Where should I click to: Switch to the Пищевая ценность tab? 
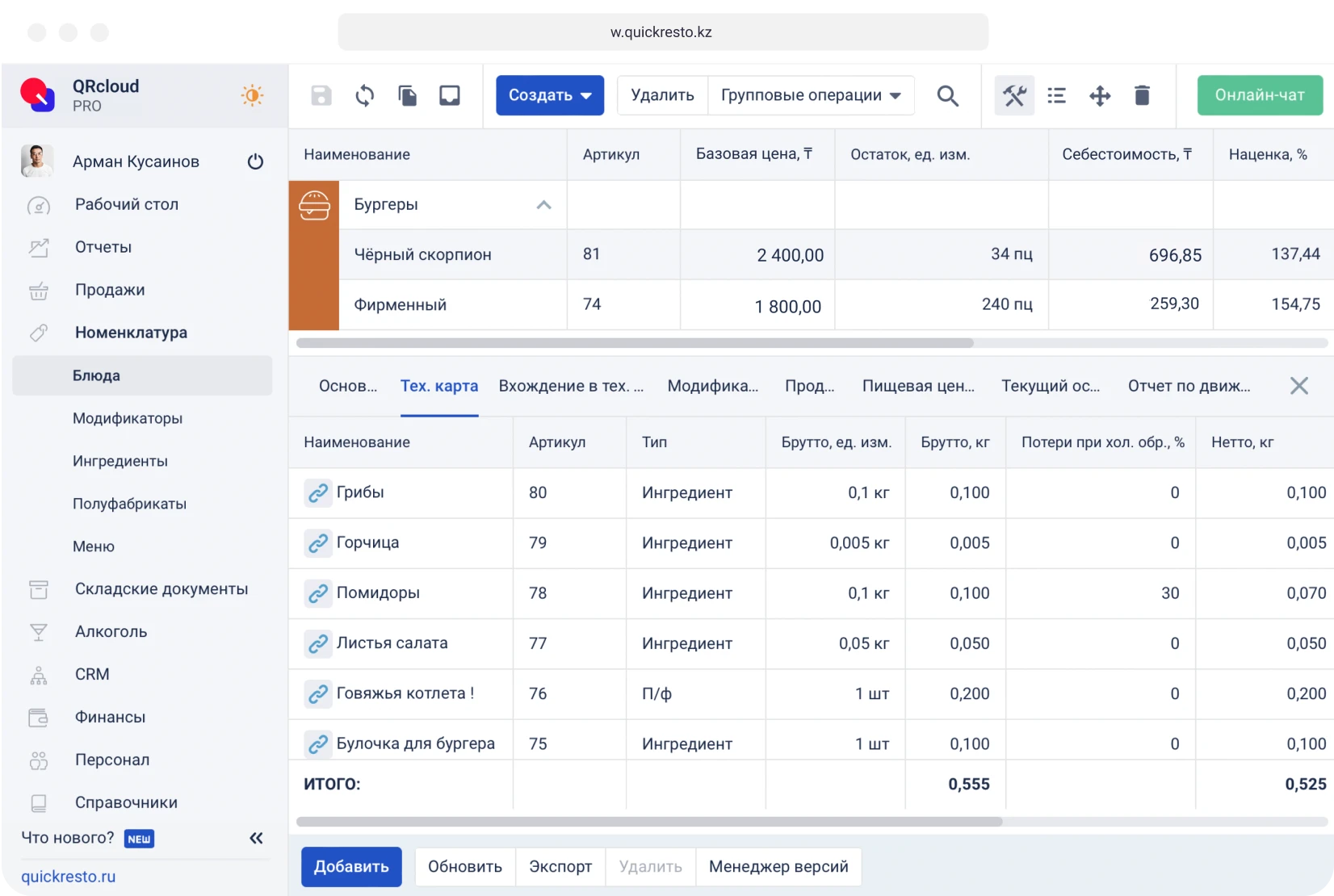pyautogui.click(x=918, y=386)
